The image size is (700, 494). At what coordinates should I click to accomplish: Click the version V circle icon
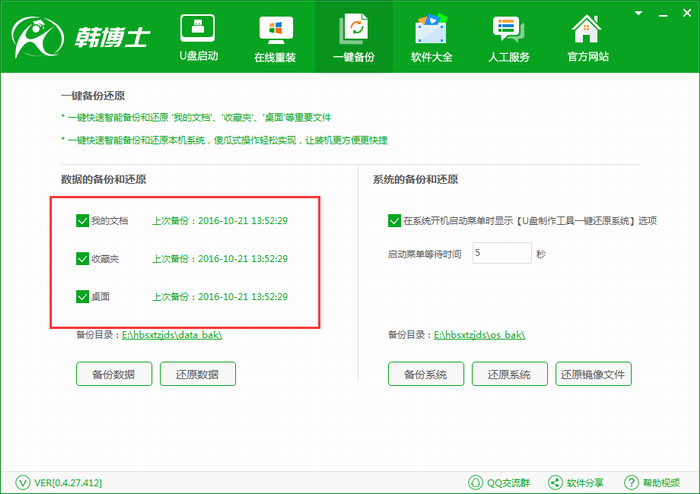[x=23, y=482]
